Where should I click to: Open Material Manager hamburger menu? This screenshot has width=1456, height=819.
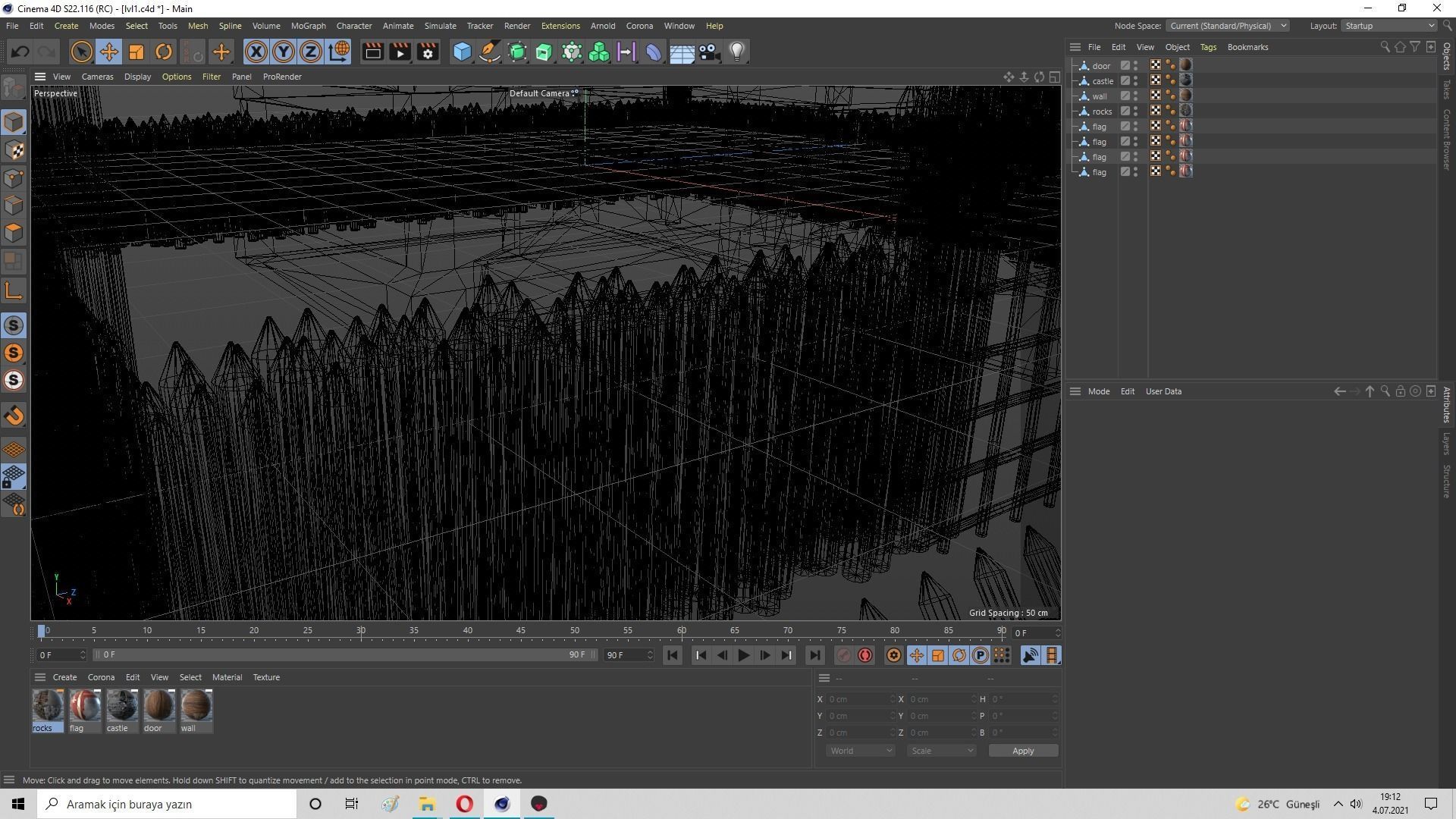[x=40, y=677]
